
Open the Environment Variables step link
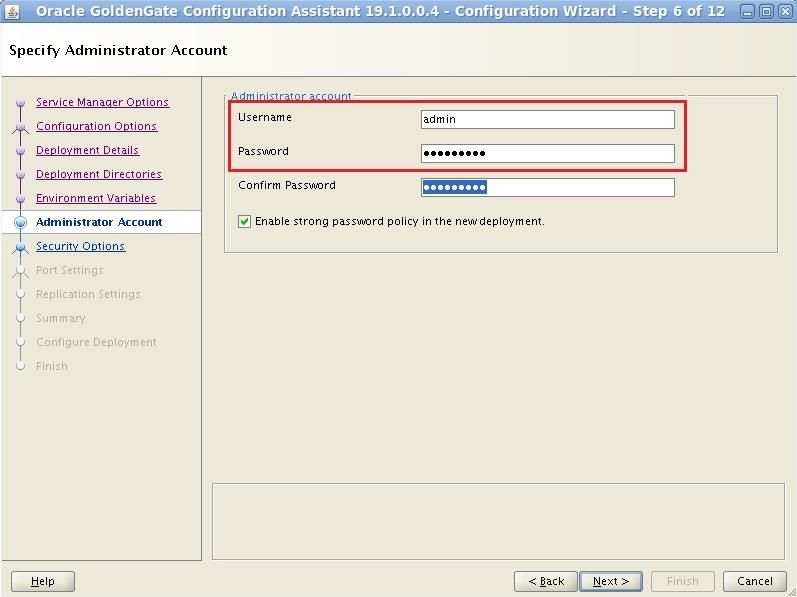coord(96,198)
